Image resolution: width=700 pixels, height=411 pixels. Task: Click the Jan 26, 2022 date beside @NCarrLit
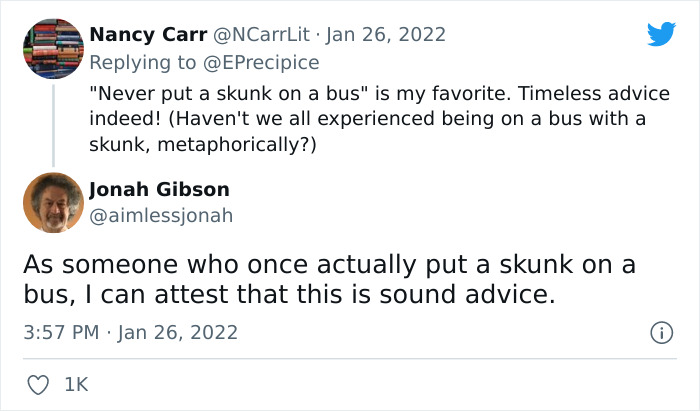(384, 35)
